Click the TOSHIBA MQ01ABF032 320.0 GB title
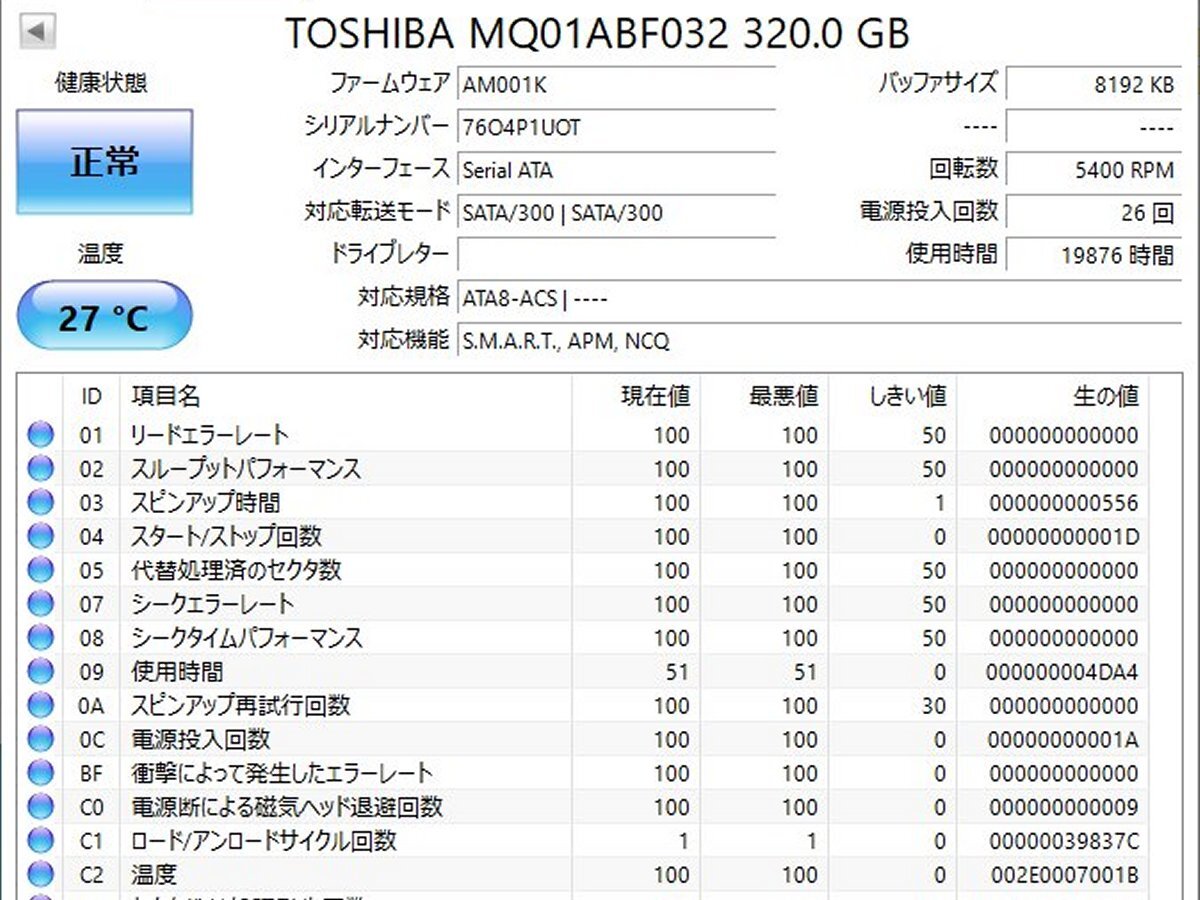 (x=597, y=33)
